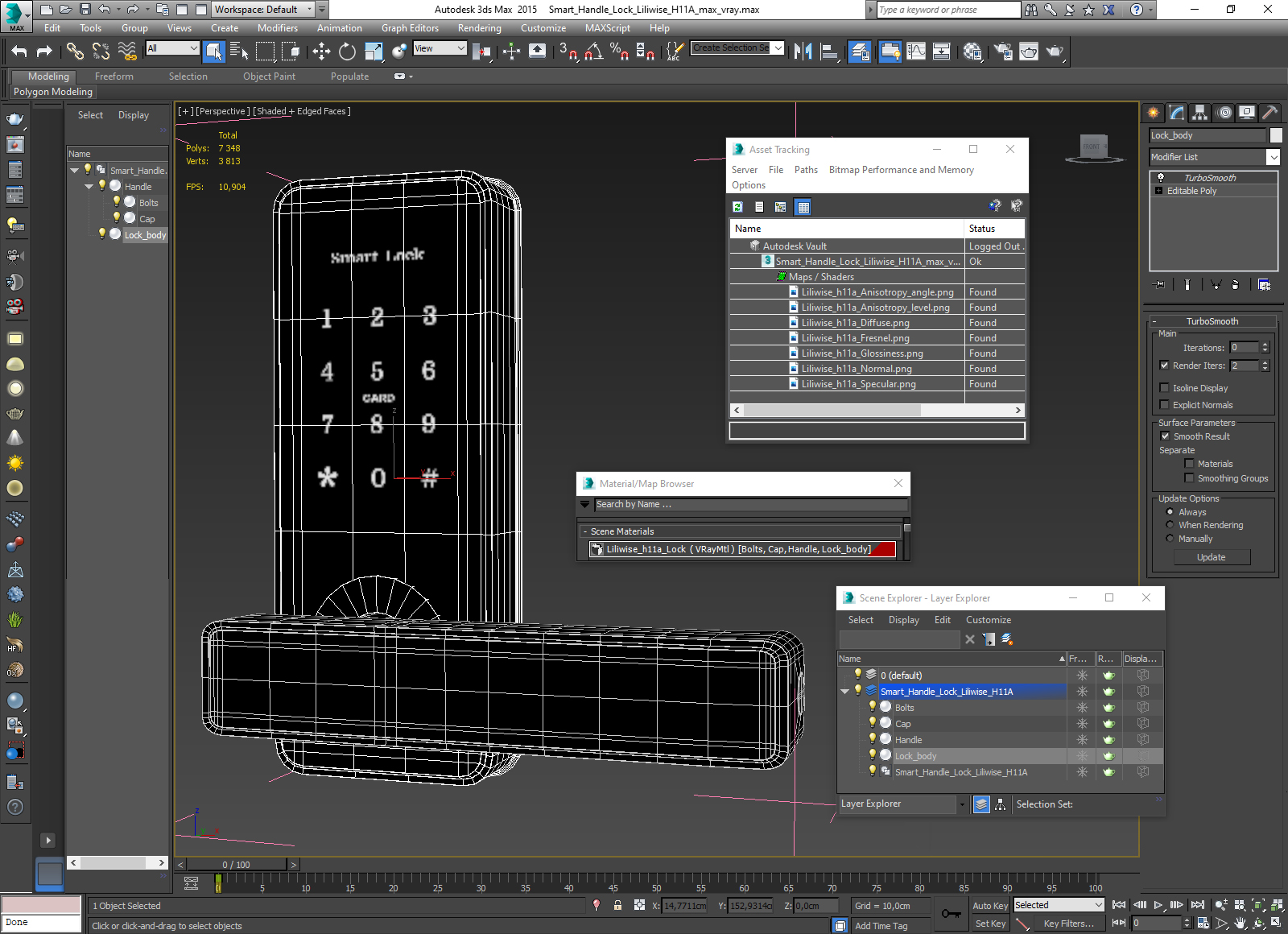1288x934 pixels.
Task: Enable the Isoline Display checkbox
Action: 1164,388
